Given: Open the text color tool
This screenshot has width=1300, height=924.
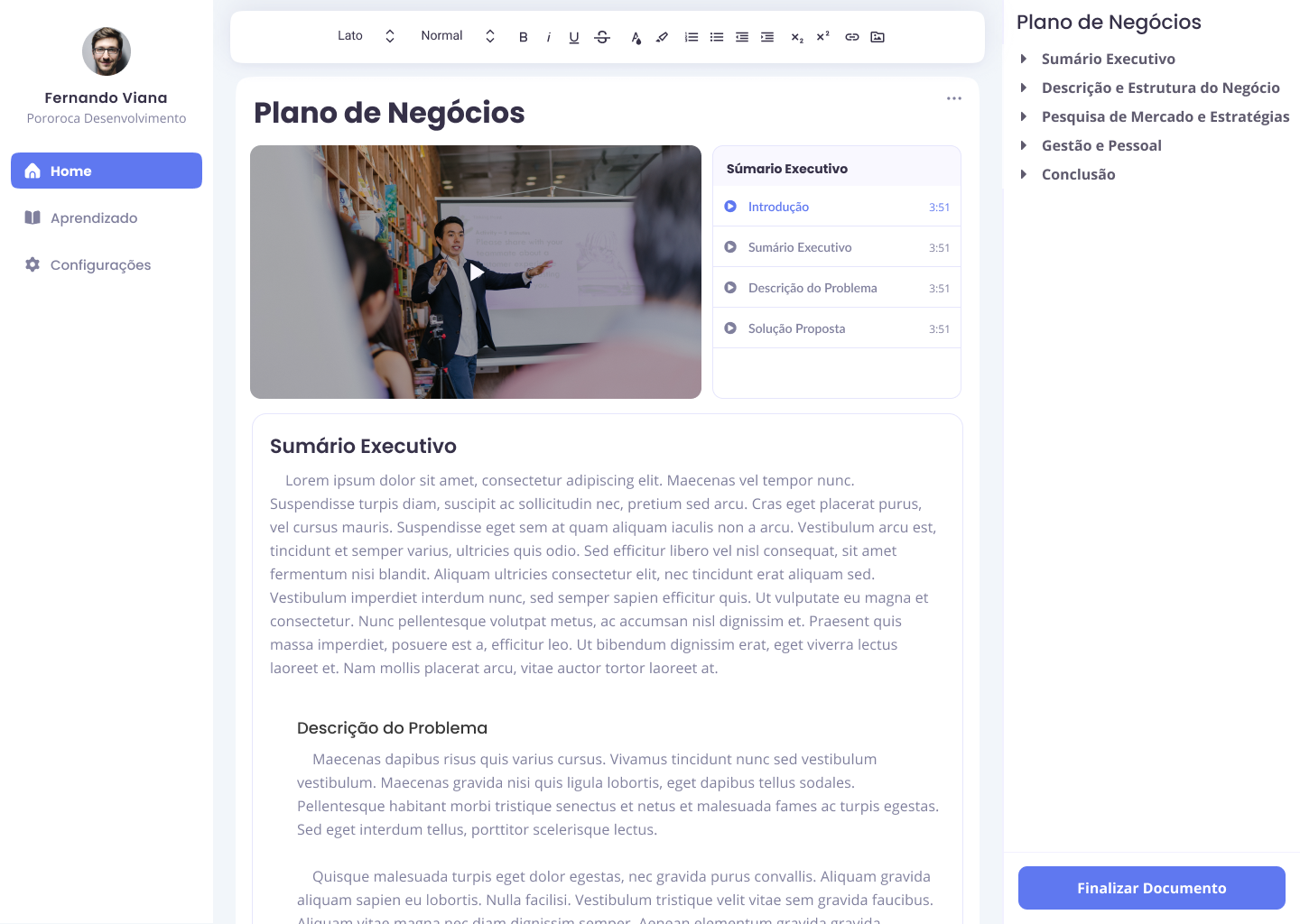Looking at the screenshot, I should [636, 37].
